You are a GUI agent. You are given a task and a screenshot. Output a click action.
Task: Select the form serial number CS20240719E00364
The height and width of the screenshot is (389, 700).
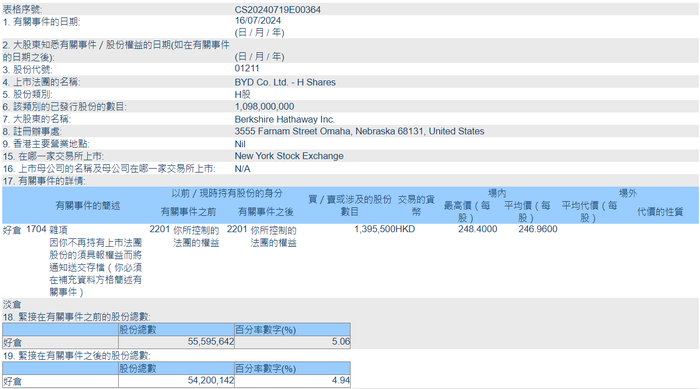tap(277, 9)
